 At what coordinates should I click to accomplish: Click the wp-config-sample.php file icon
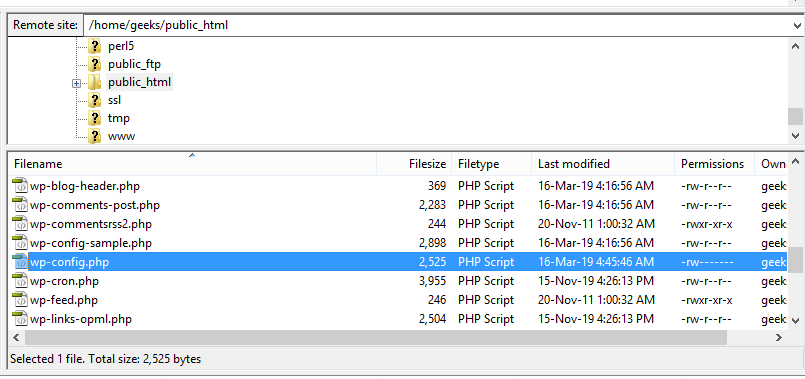click(20, 243)
